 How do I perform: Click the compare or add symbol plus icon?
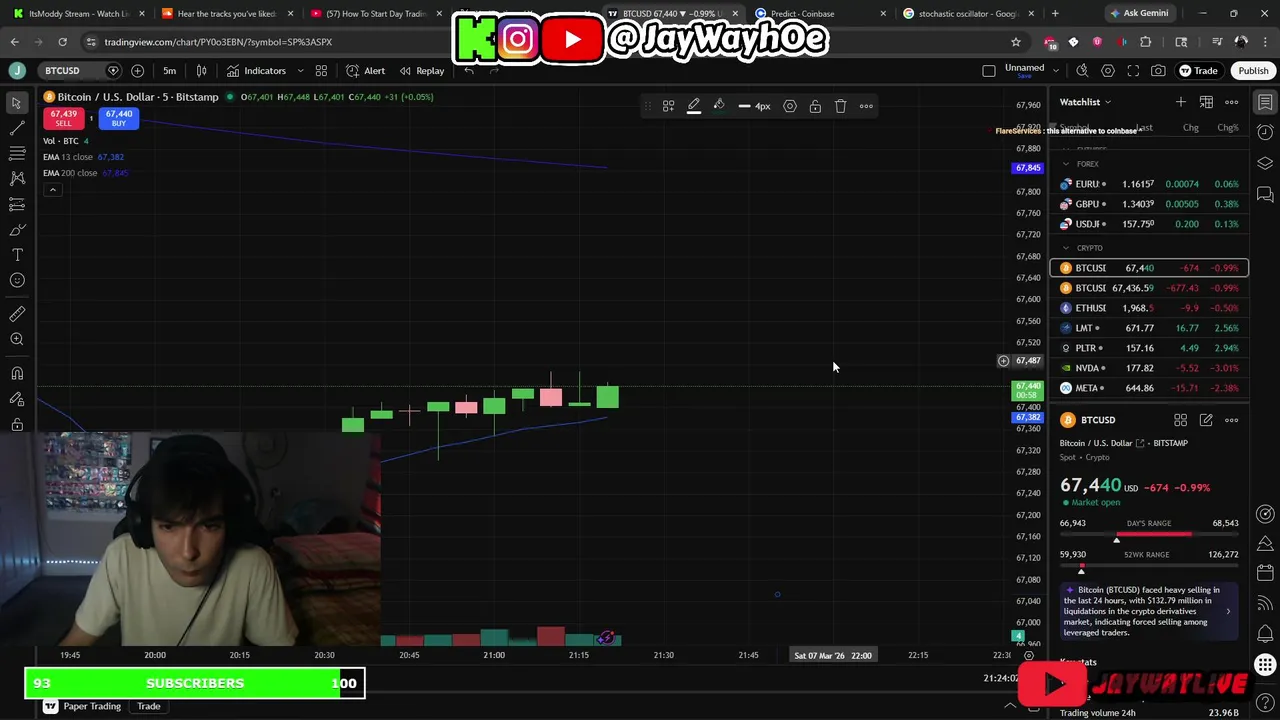[x=137, y=71]
